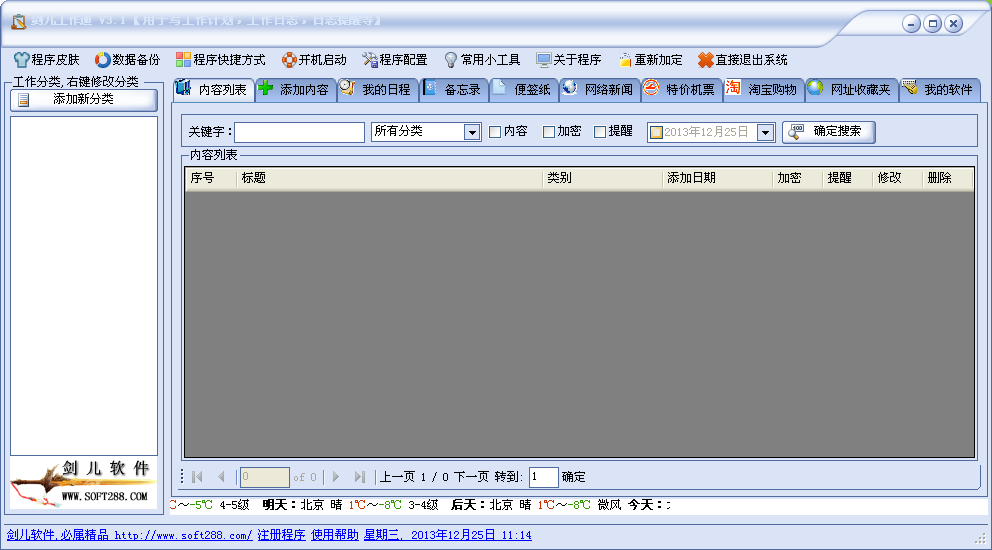Expand the 所有分类 category dropdown
The height and width of the screenshot is (550, 992).
click(x=472, y=132)
